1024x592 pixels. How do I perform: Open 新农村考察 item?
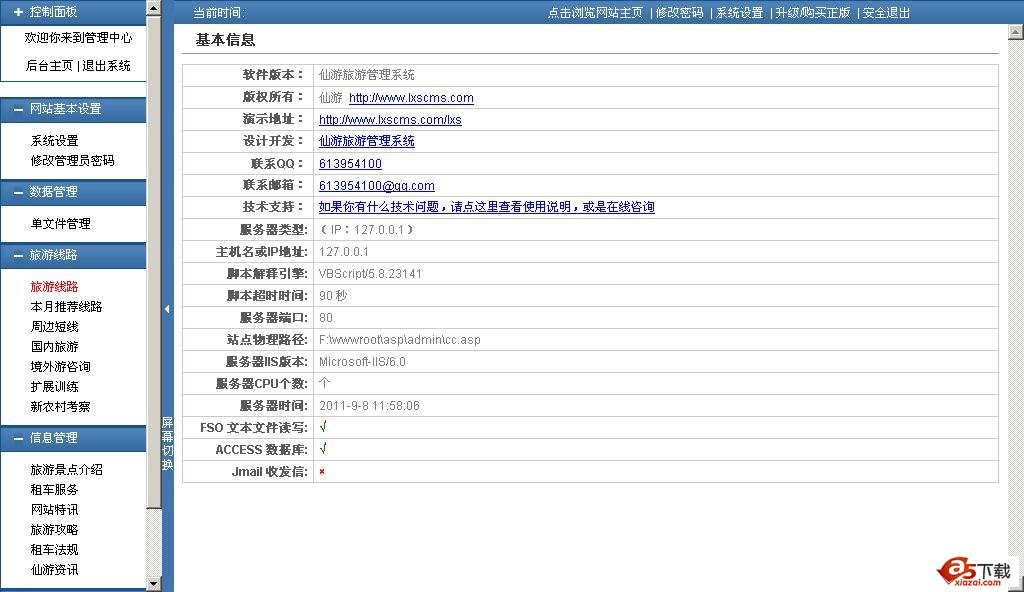[60, 406]
